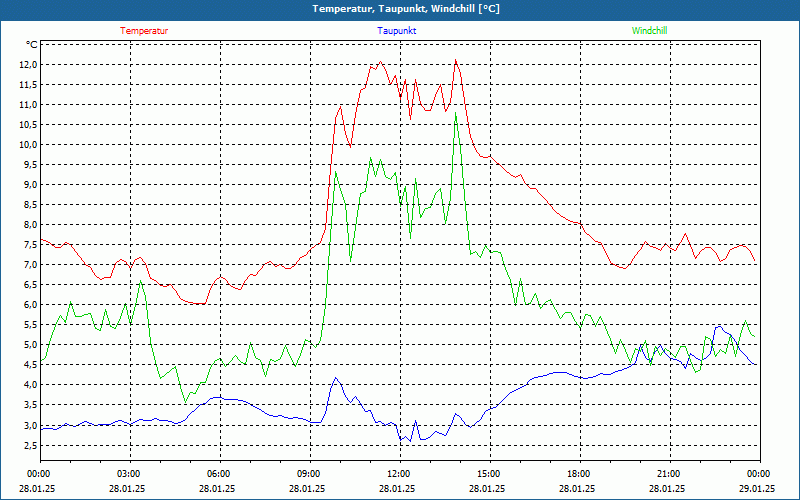This screenshot has height=500, width=800.
Task: Click the '11,5' y-axis value
Action: 28,85
